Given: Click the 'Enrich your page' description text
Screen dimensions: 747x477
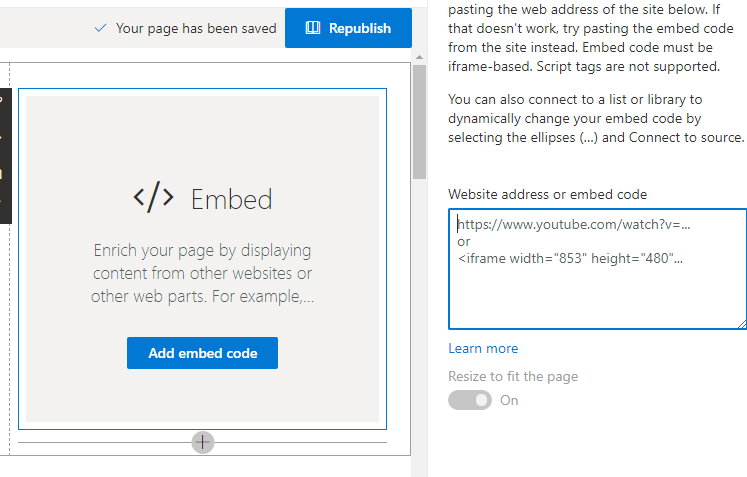Looking at the screenshot, I should point(202,274).
